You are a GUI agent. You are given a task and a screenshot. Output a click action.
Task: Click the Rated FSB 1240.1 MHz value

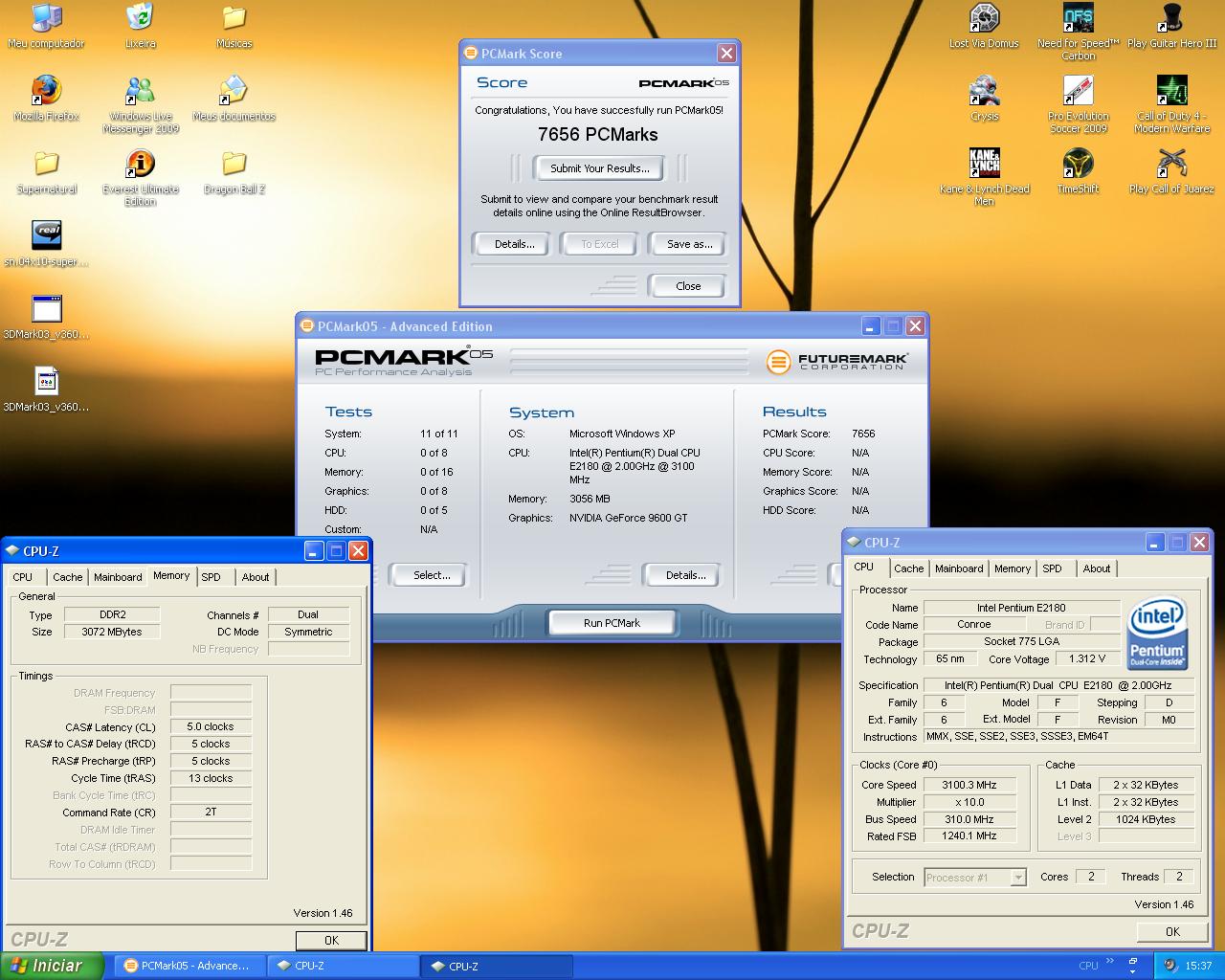969,835
